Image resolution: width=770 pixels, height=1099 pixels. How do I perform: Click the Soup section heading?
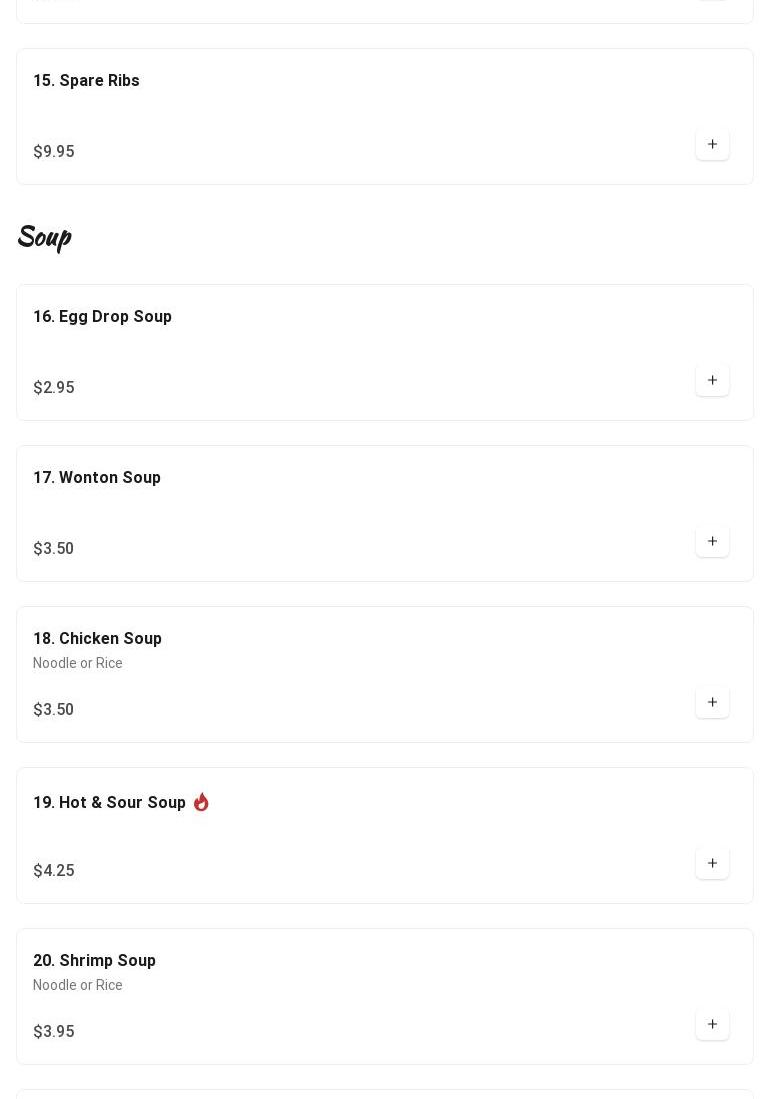click(44, 237)
